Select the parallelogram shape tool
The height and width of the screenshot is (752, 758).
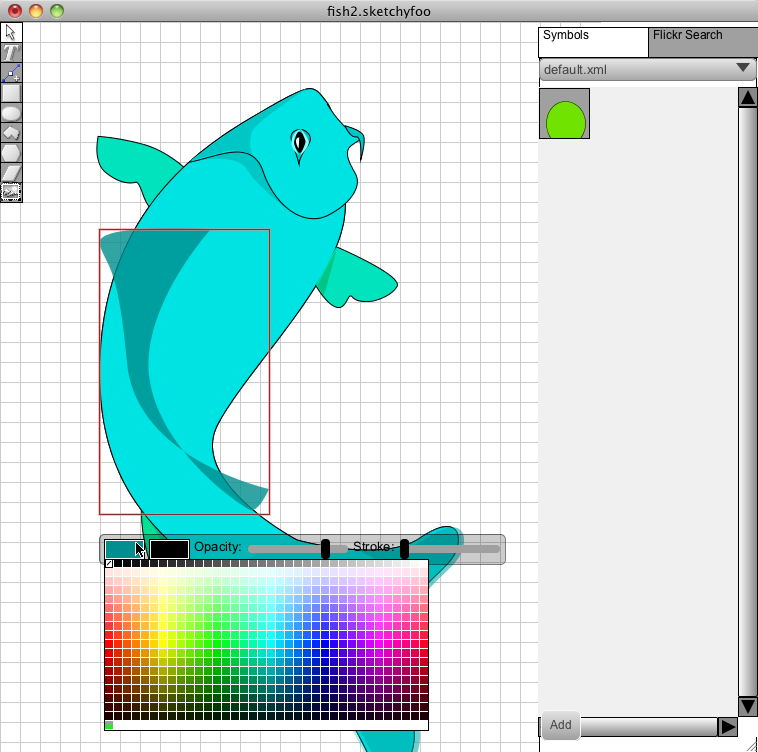tap(11, 173)
